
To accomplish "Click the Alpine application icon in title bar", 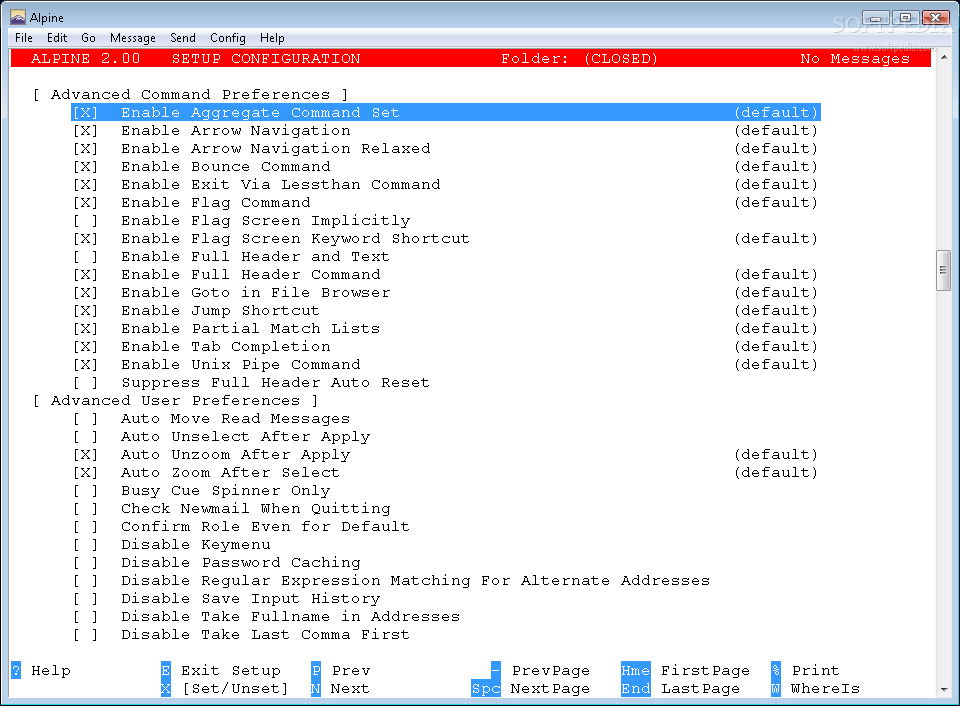I will pyautogui.click(x=18, y=17).
